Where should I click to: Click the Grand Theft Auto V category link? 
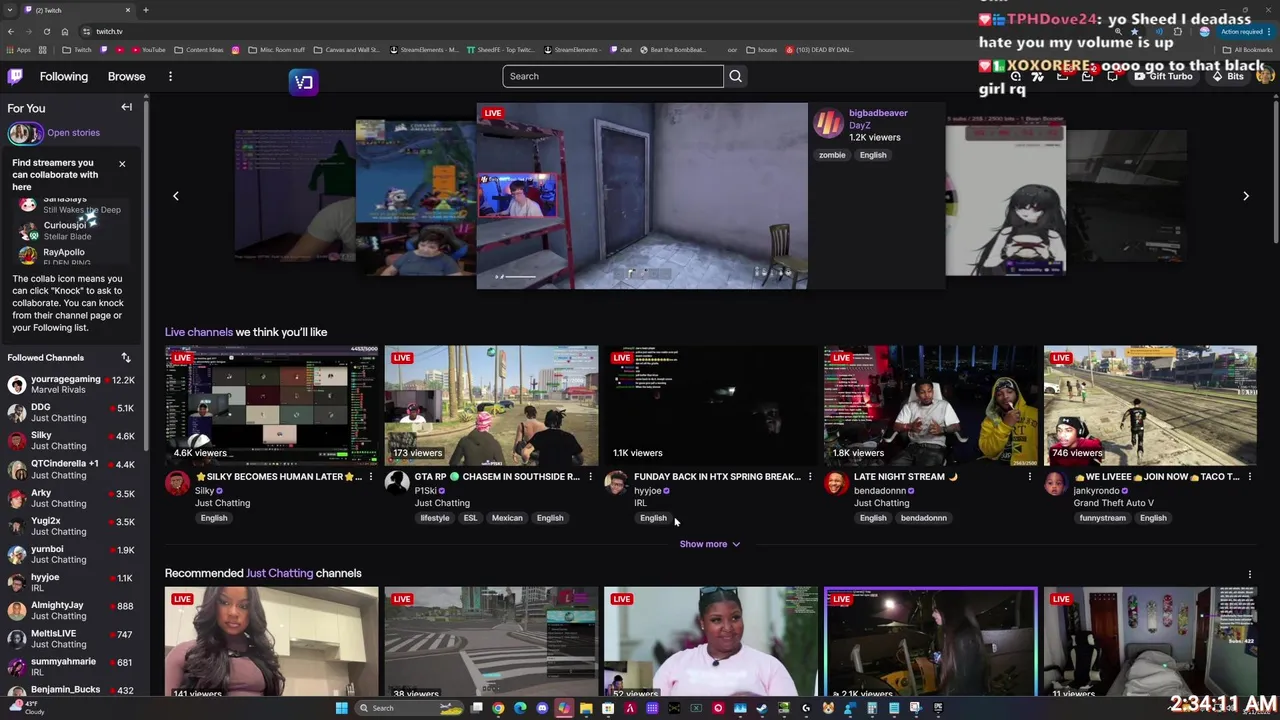coord(1113,503)
